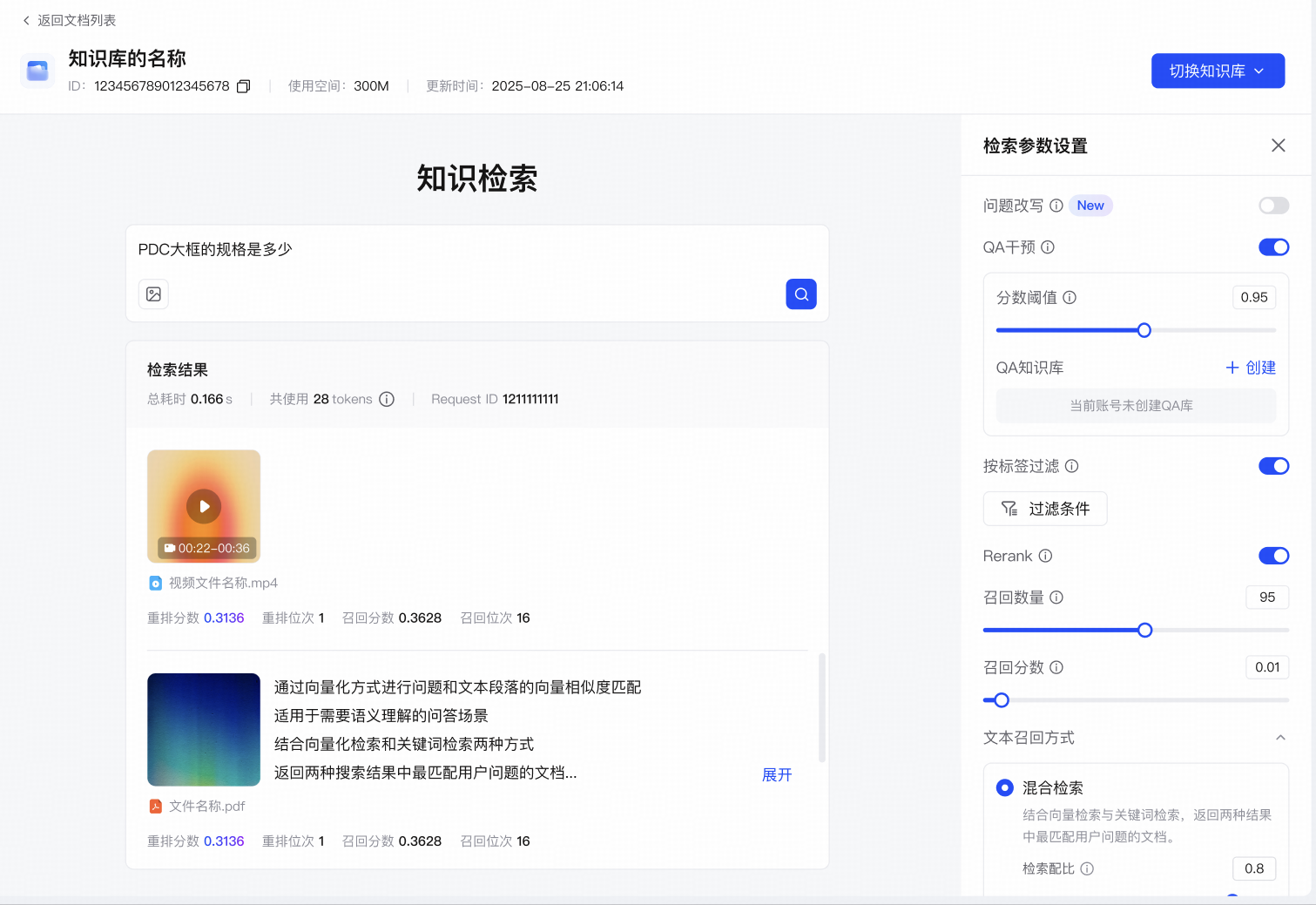
Task: Click the image upload icon in search box
Action: 153,294
